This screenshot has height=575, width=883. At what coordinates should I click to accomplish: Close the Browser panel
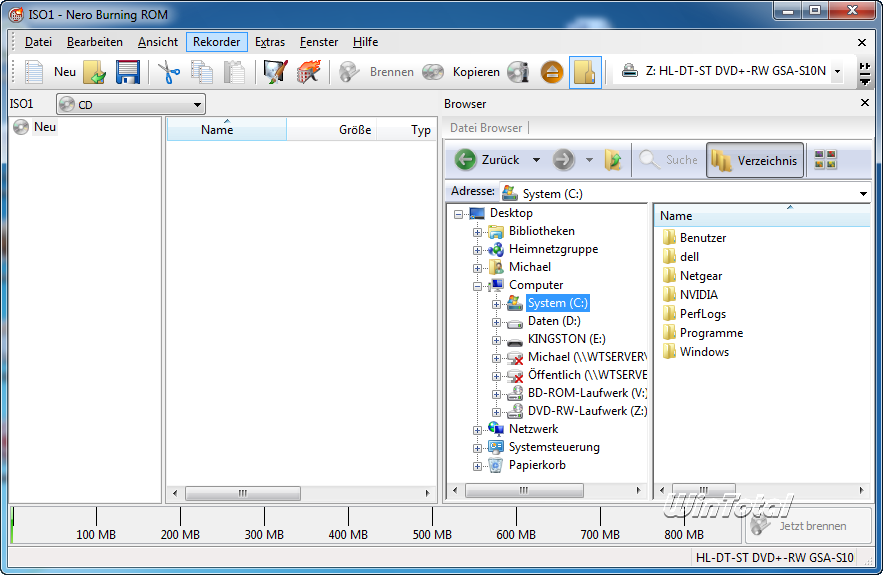tap(865, 102)
